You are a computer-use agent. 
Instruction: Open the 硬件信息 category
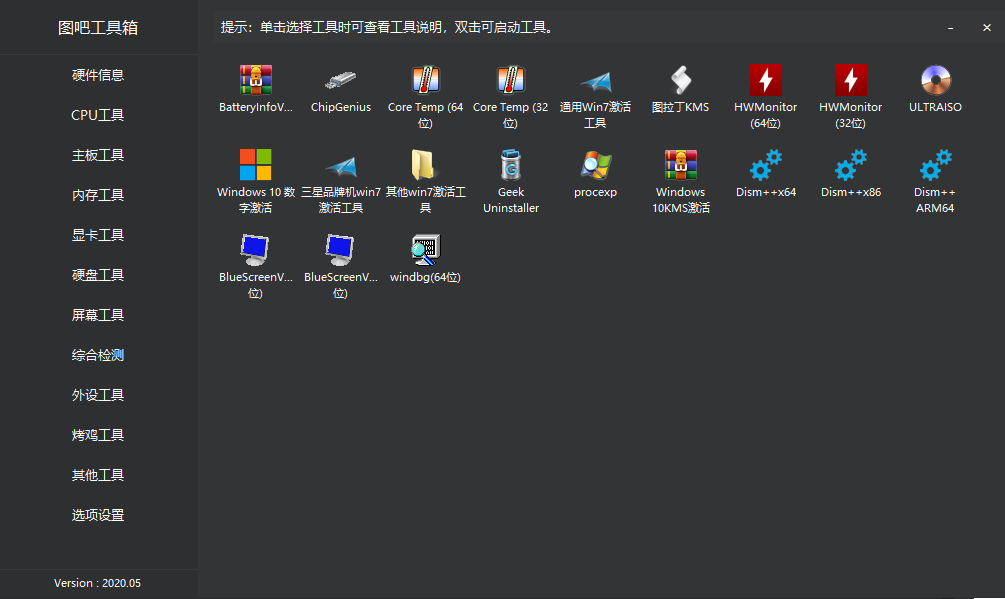[98, 75]
